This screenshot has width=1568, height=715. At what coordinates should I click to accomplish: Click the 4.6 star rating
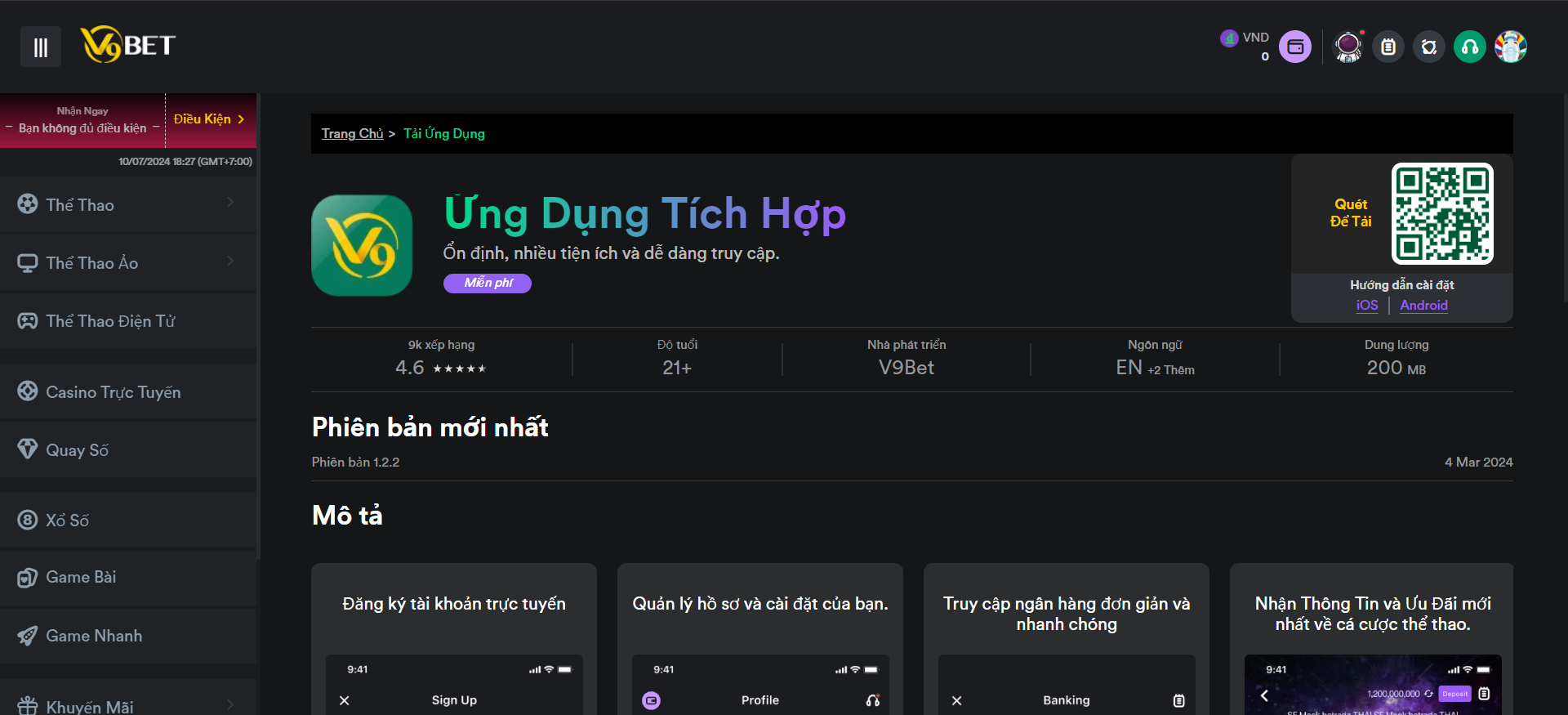pos(441,368)
